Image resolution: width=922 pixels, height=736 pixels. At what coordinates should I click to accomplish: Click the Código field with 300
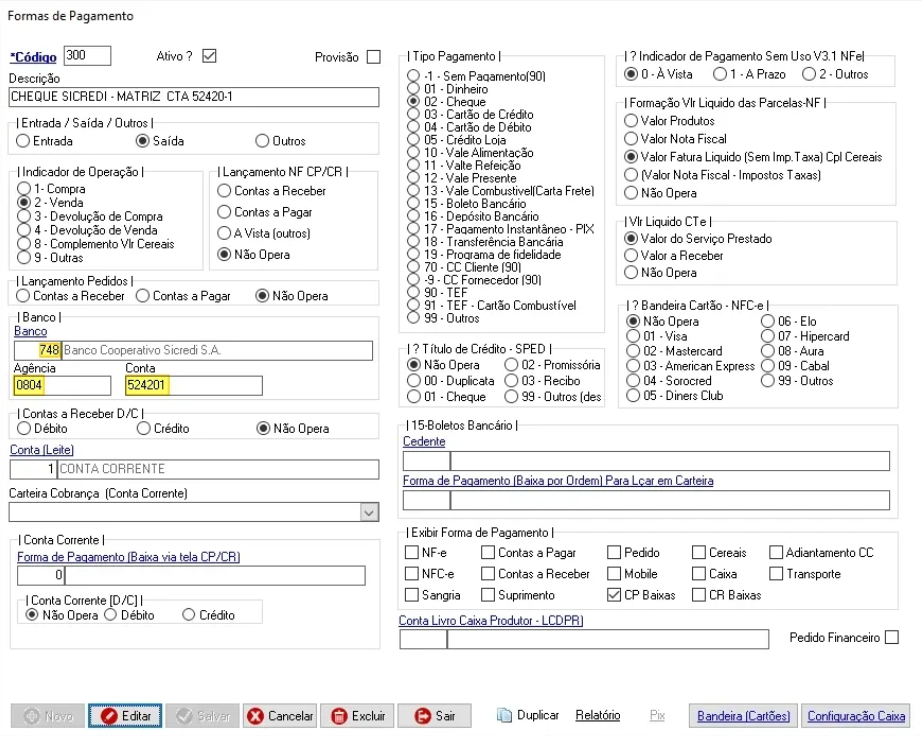87,56
